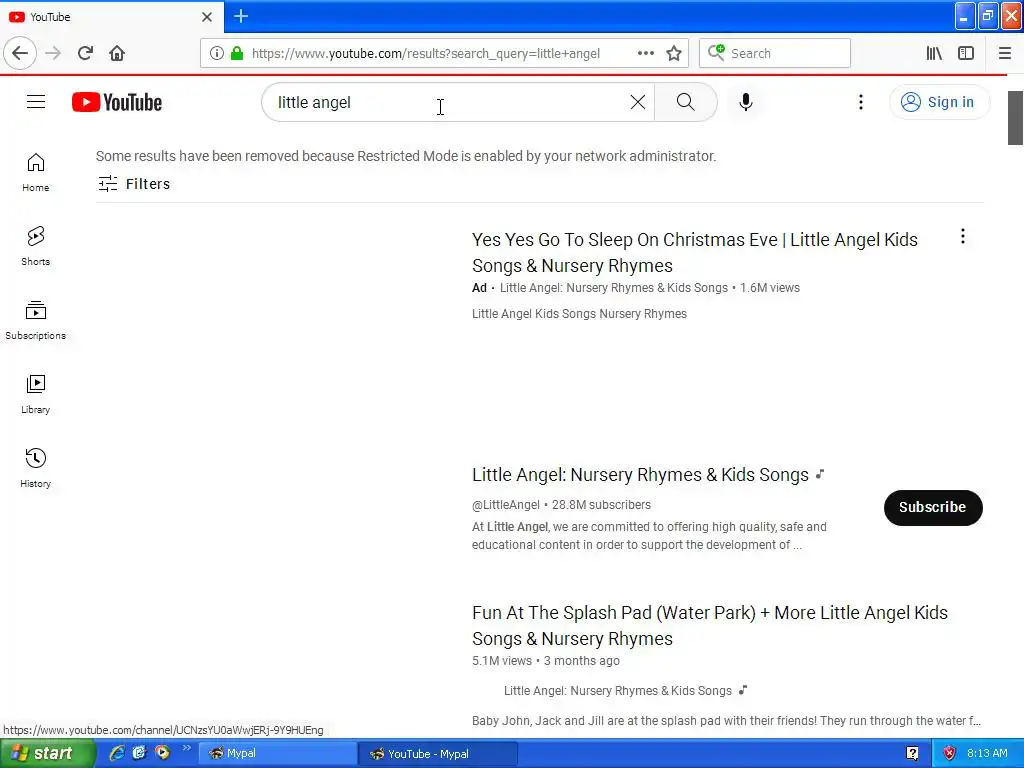This screenshot has height=768, width=1024.
Task: Reload the current page
Action: pyautogui.click(x=85, y=53)
